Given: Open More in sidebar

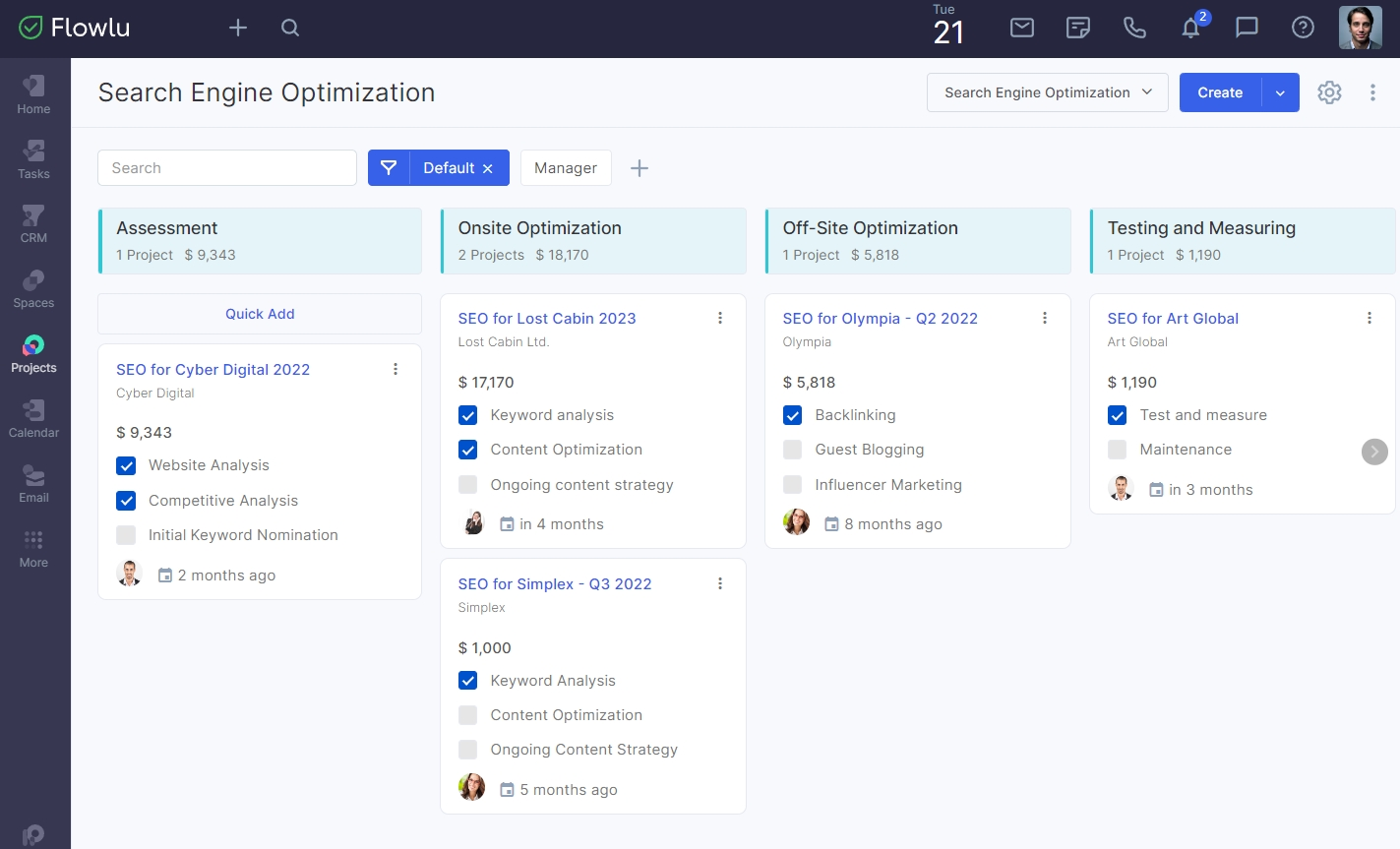Looking at the screenshot, I should 34,549.
